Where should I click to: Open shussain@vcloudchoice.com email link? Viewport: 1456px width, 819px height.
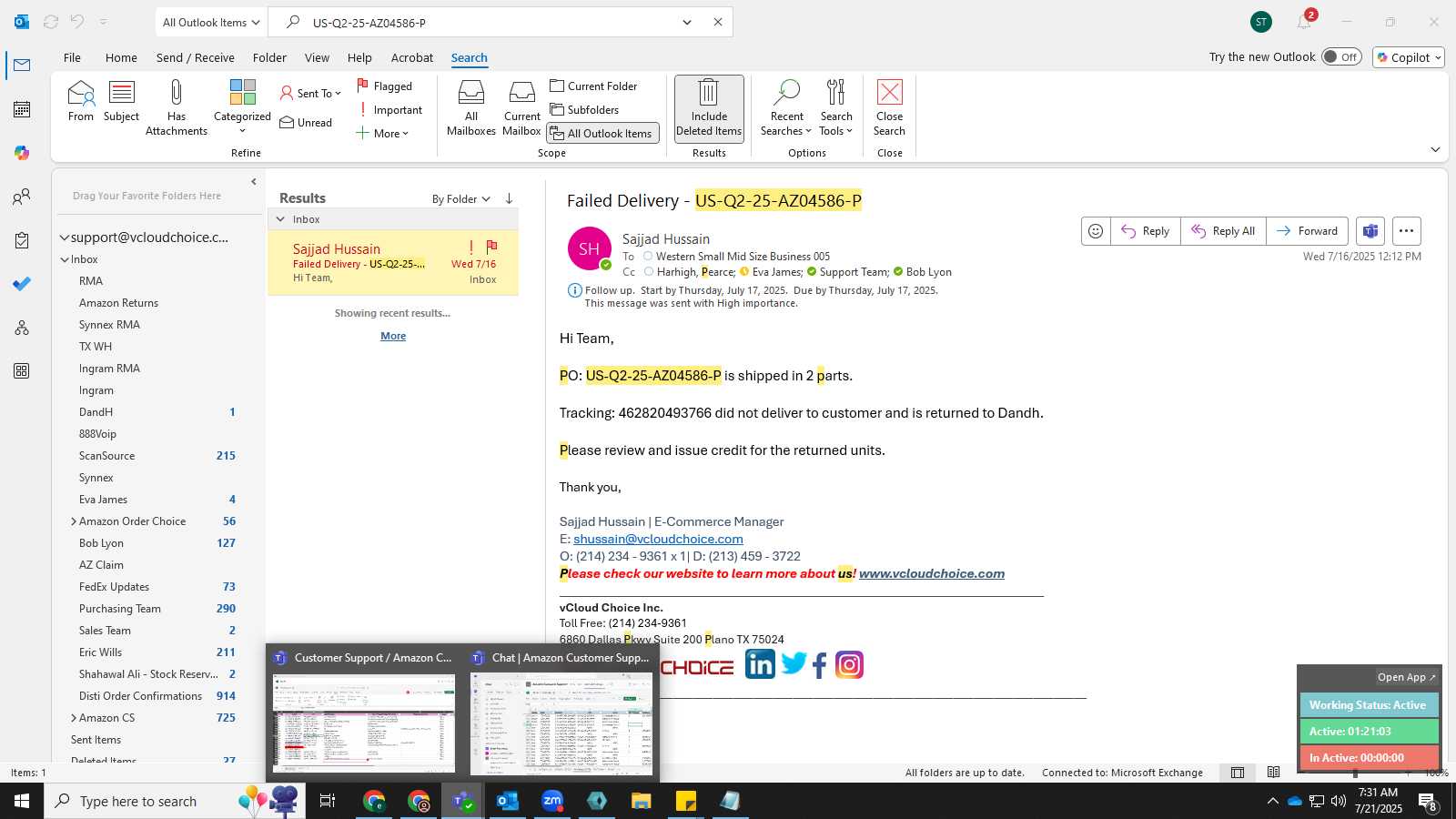(x=658, y=539)
